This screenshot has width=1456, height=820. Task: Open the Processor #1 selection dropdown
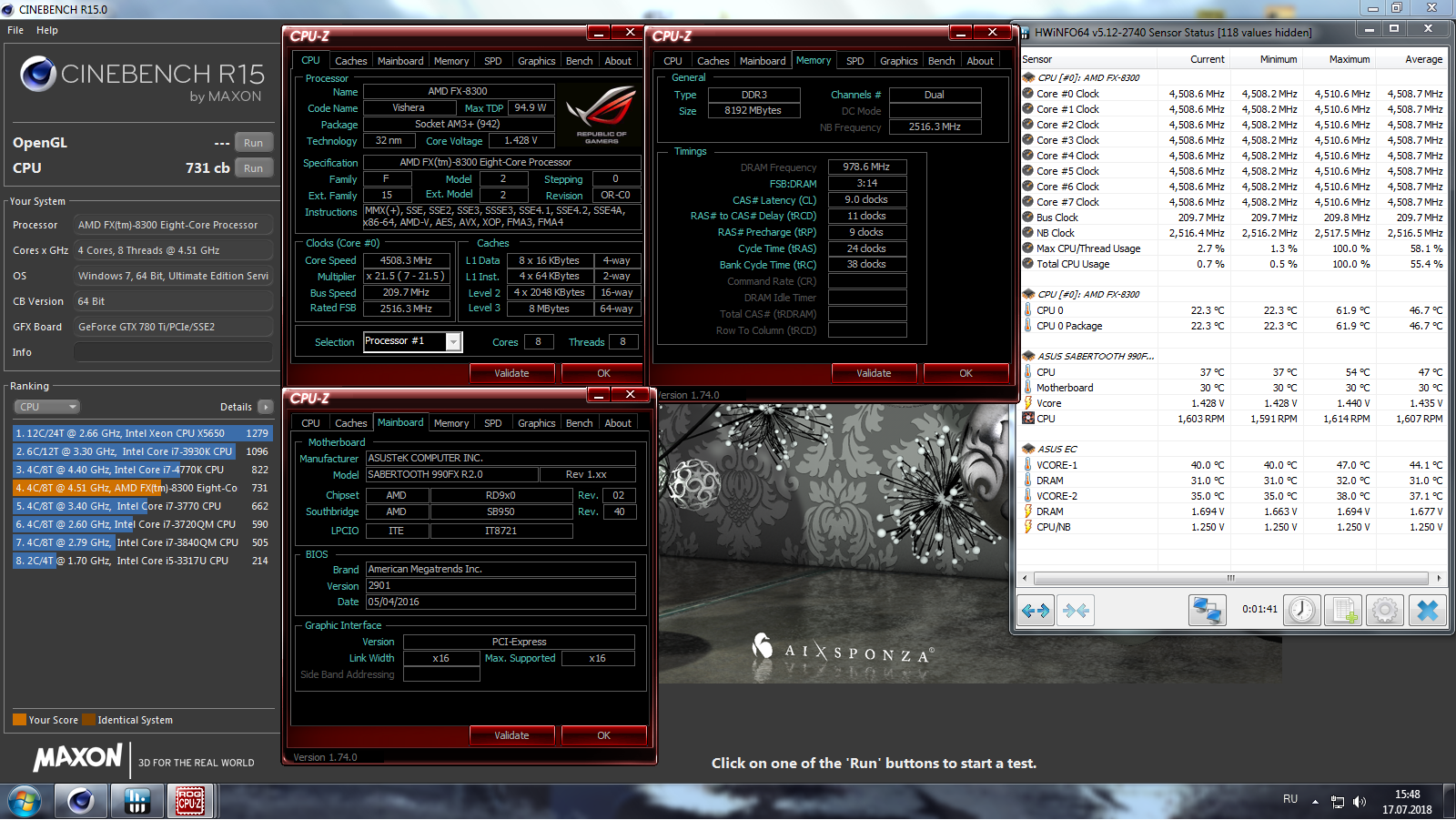click(452, 341)
